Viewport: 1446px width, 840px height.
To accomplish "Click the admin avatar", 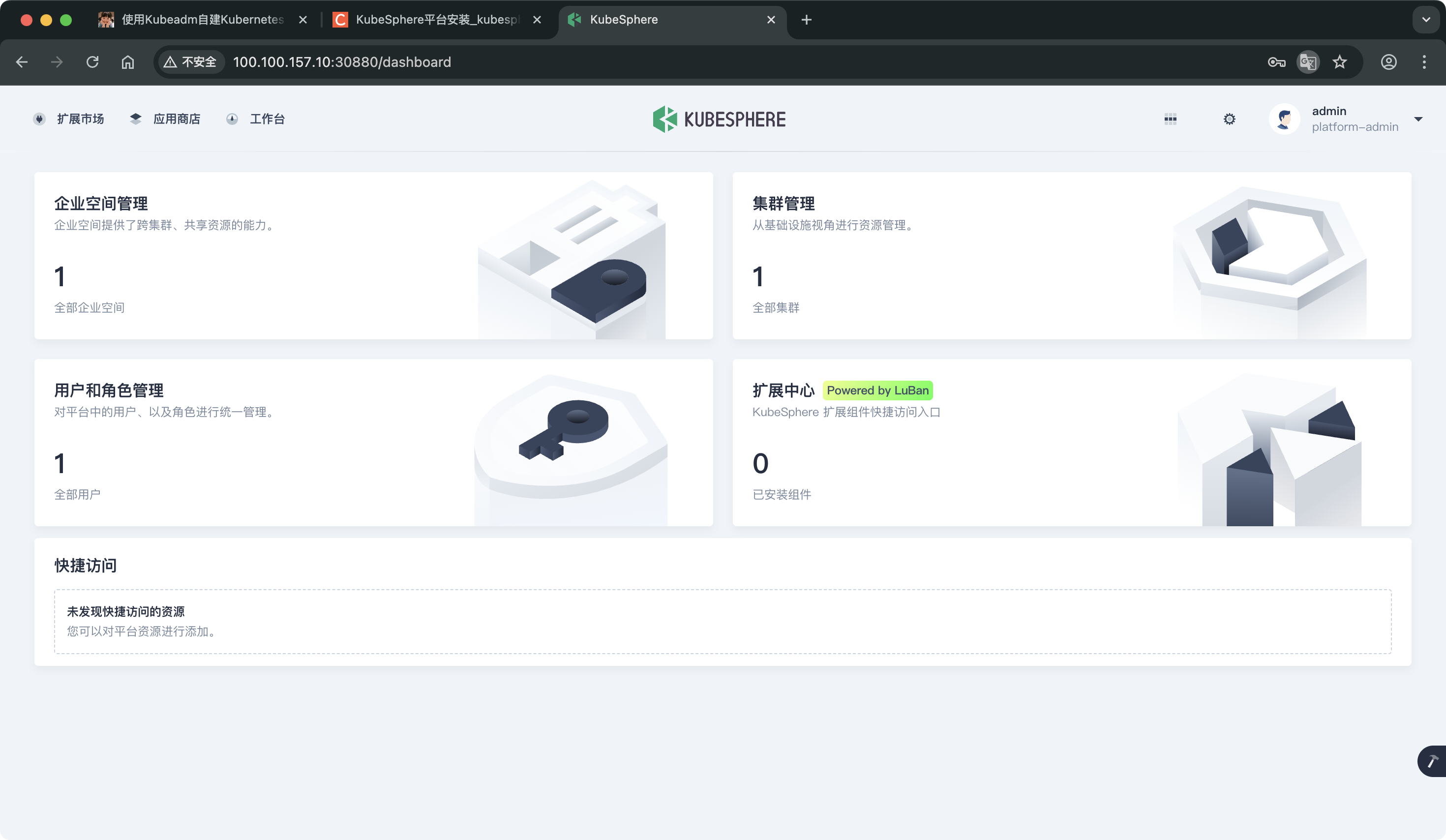I will 1284,119.
